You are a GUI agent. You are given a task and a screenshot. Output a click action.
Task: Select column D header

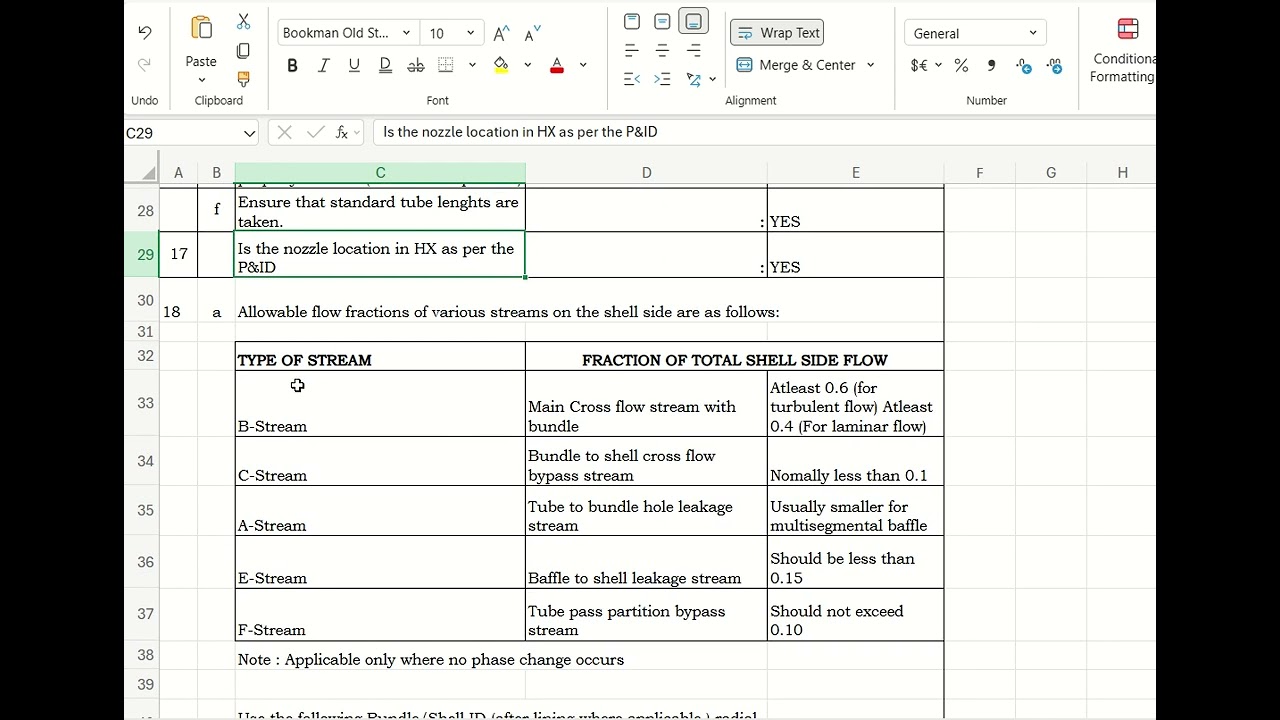[x=646, y=173]
